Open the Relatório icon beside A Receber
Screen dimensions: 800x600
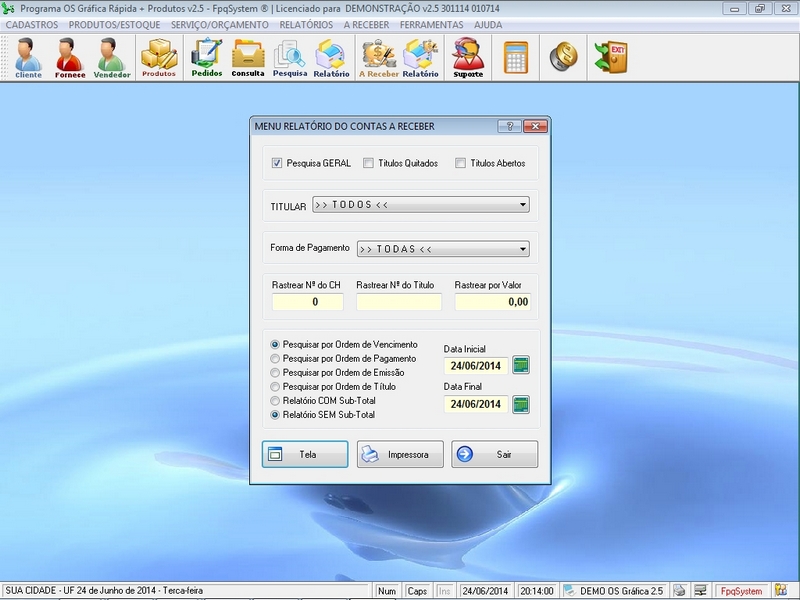420,58
